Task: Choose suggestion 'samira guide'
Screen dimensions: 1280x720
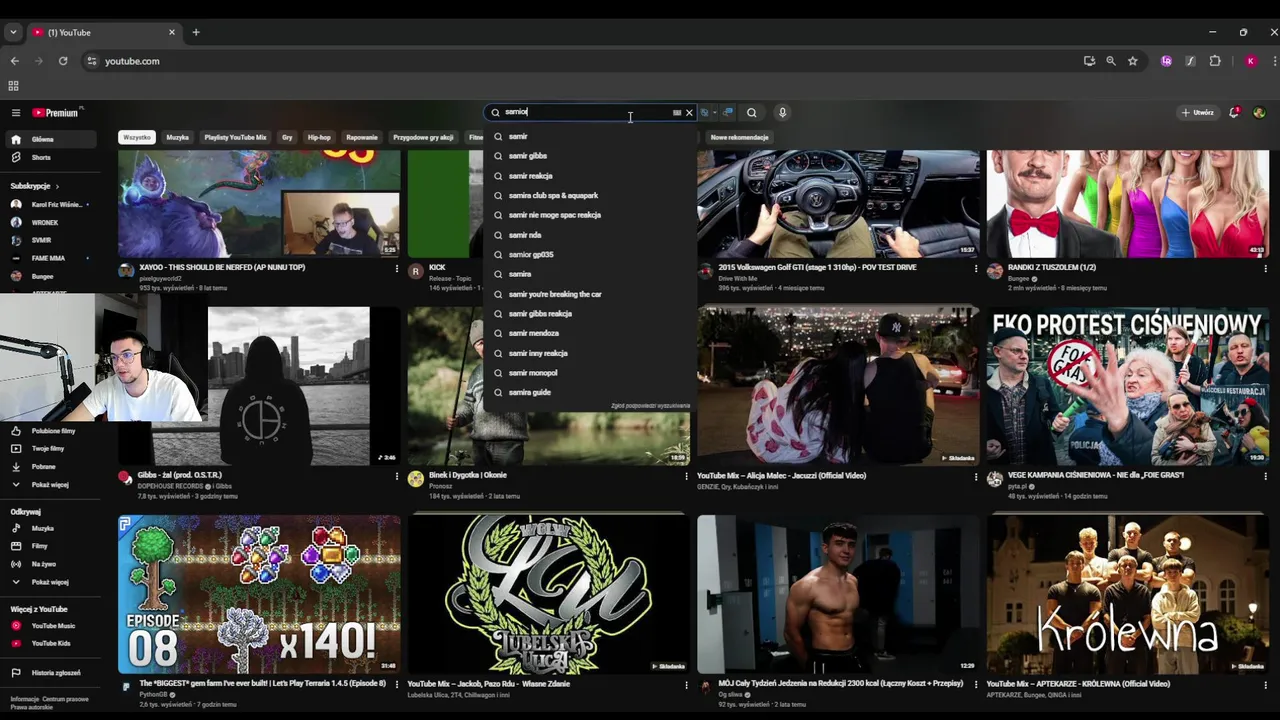Action: coord(590,392)
